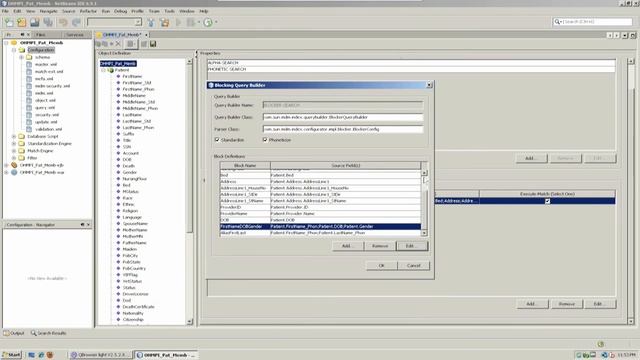Click the war module project icon
This screenshot has height=360, width=640.
coord(14,172)
